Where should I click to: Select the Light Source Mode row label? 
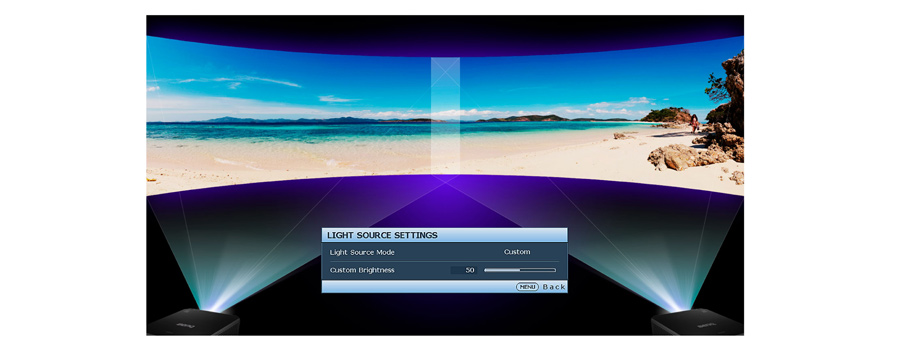click(x=362, y=252)
